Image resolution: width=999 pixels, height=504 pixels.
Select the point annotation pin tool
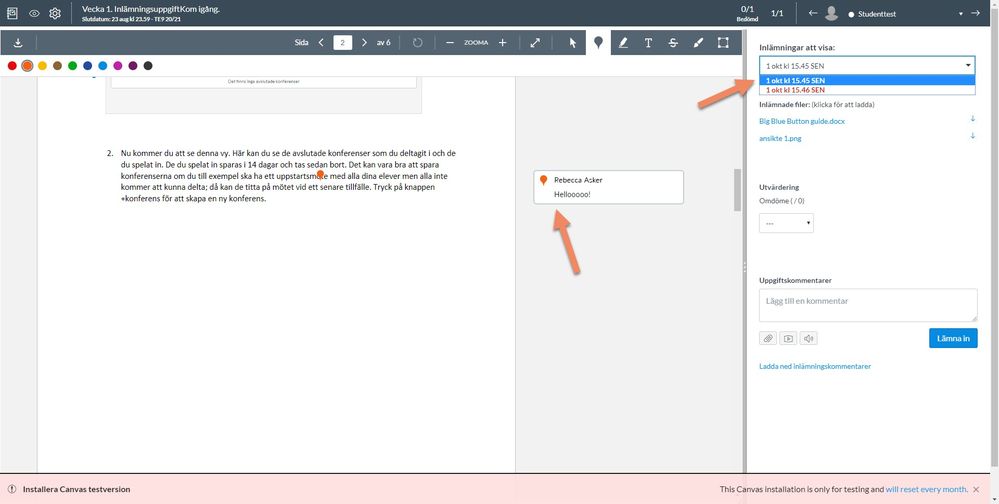click(598, 43)
